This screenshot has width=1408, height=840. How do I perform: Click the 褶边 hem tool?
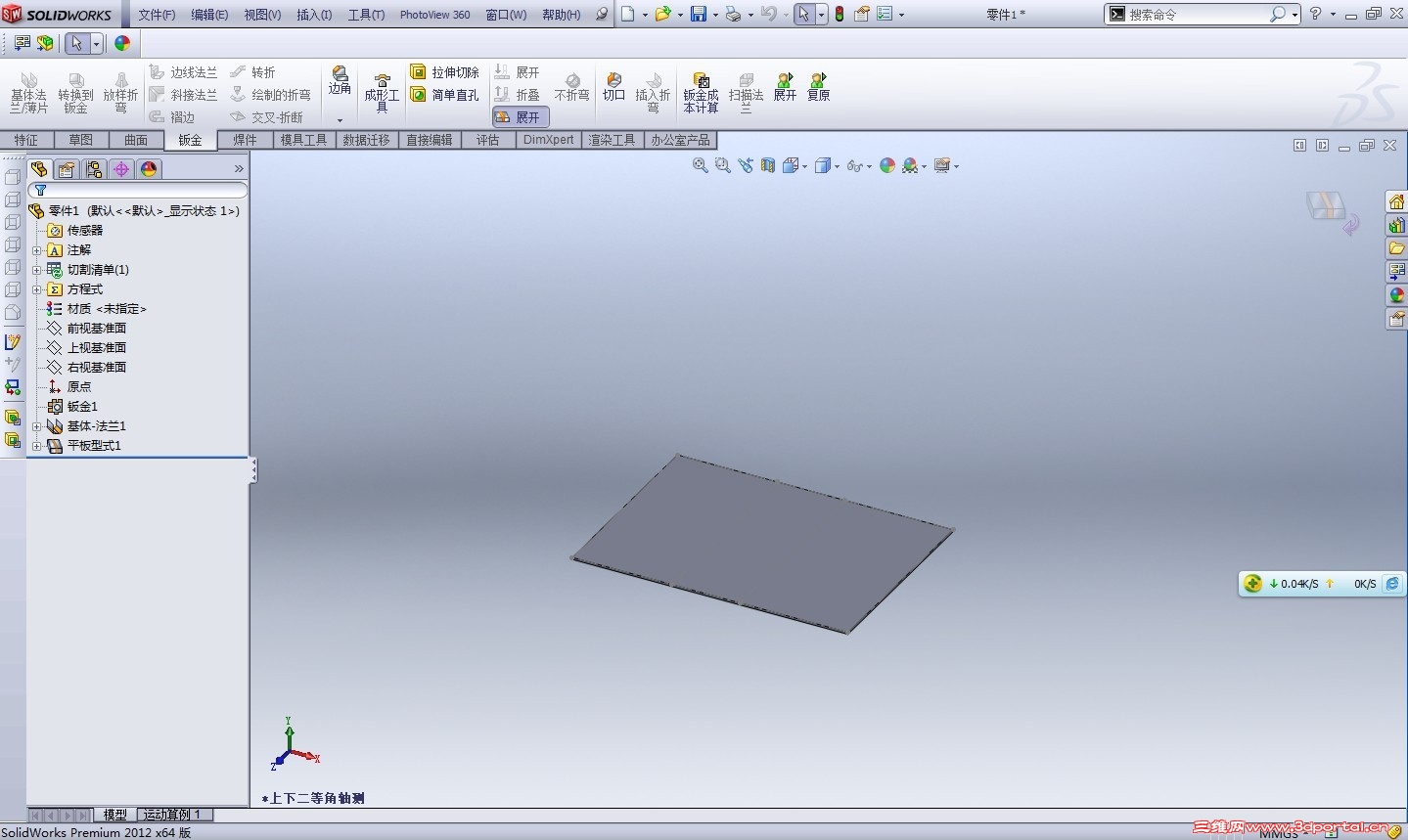pyautogui.click(x=172, y=117)
